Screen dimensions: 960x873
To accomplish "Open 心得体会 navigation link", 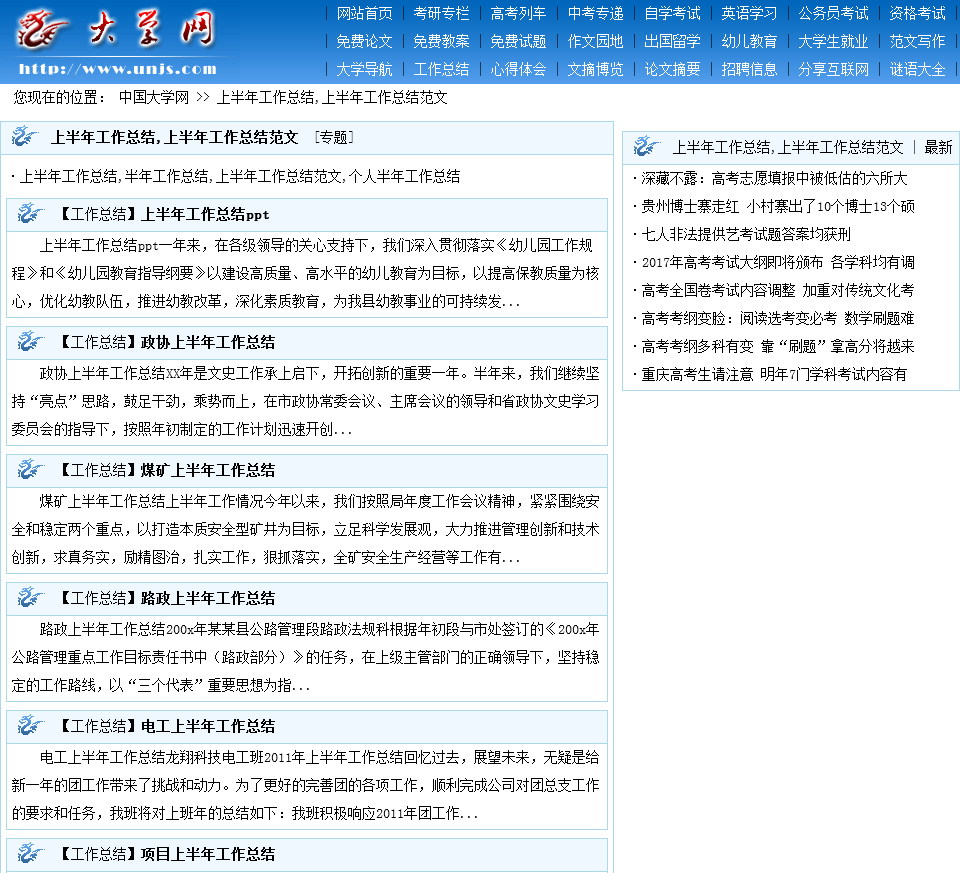I will [x=518, y=69].
